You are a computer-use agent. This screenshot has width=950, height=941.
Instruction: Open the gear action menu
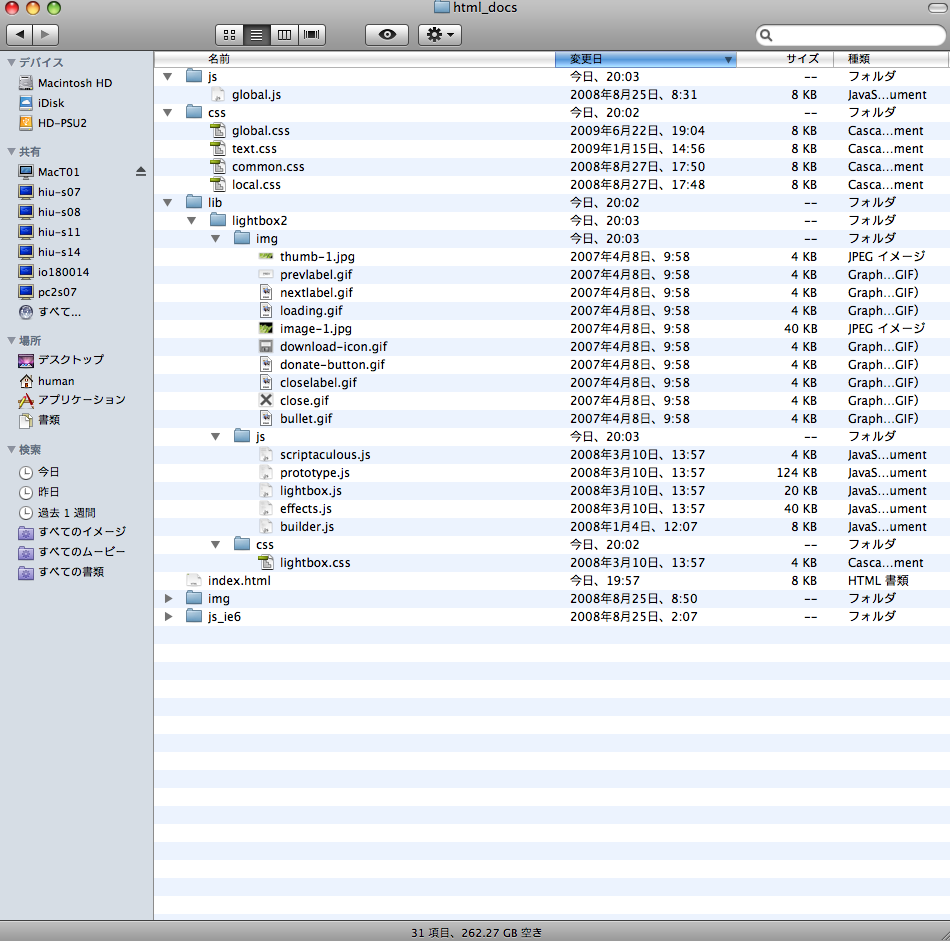pos(440,35)
